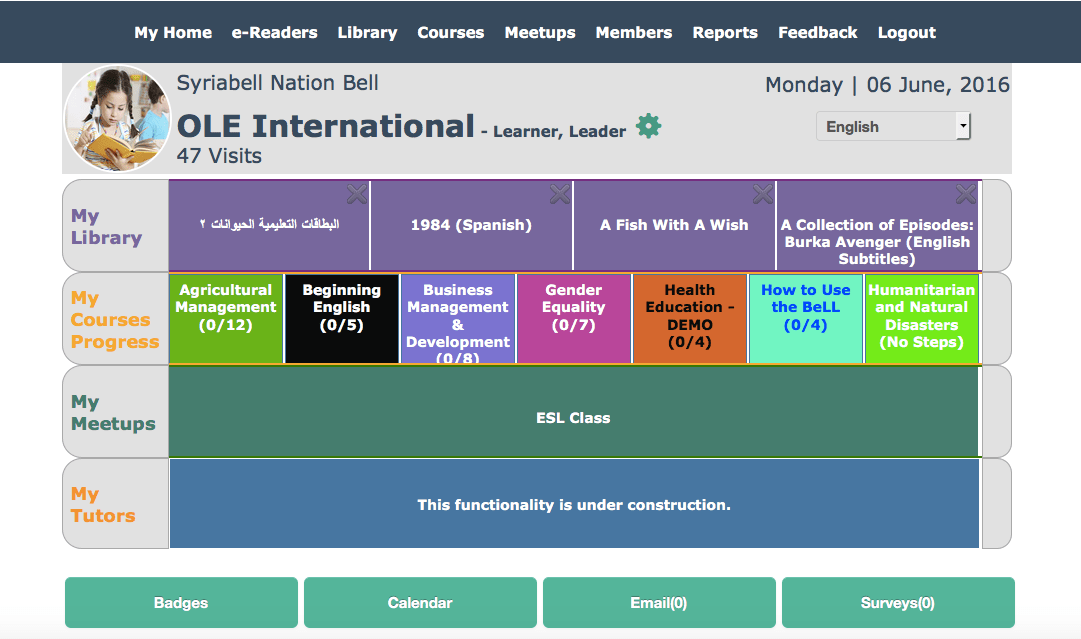1081x639 pixels.
Task: Remove 1984 (Spanish) from library
Action: 560,193
